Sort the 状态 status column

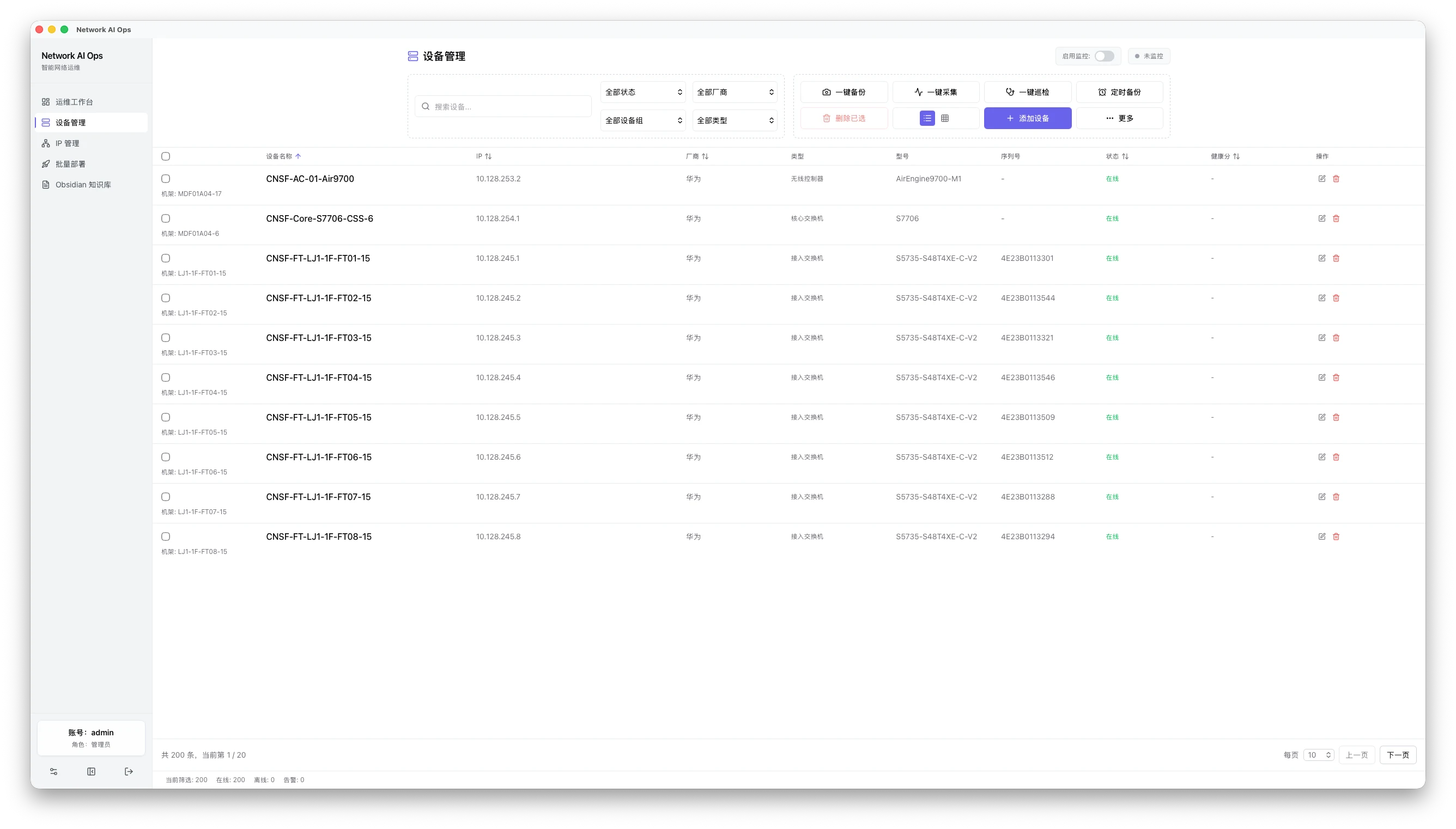[1125, 156]
